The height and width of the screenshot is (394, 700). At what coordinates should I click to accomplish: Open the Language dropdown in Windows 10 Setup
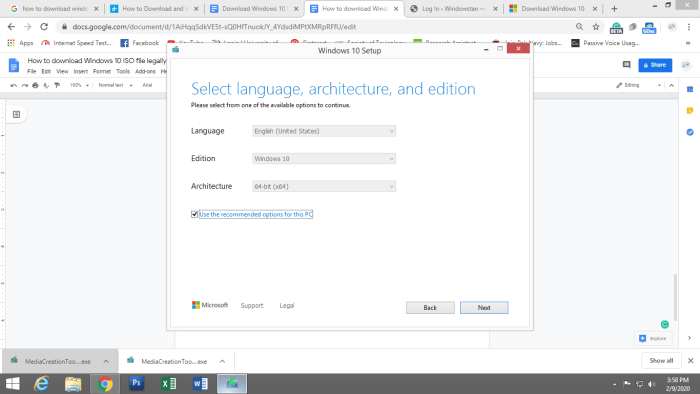point(324,131)
